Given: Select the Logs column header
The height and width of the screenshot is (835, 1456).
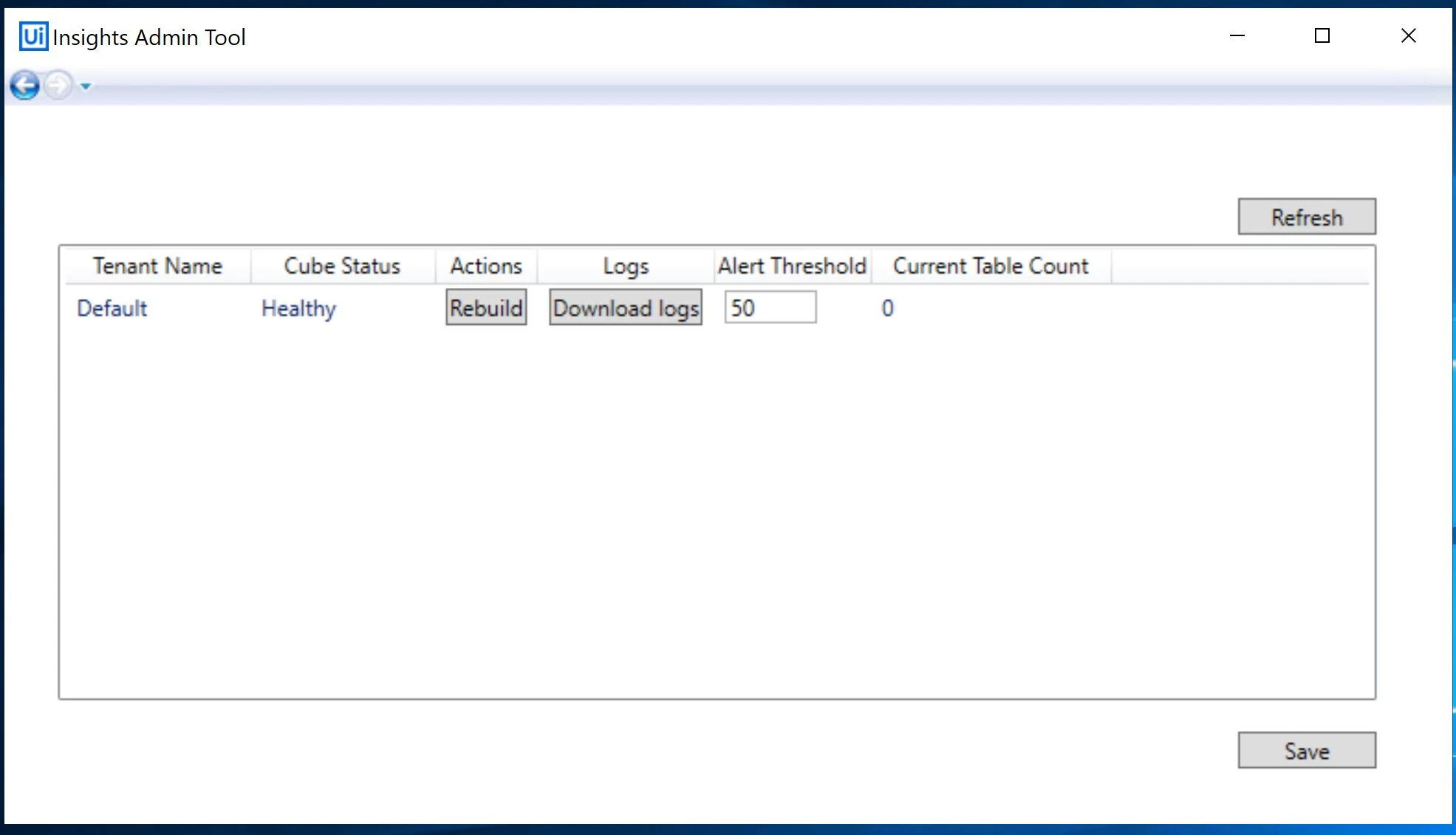Looking at the screenshot, I should tap(626, 266).
